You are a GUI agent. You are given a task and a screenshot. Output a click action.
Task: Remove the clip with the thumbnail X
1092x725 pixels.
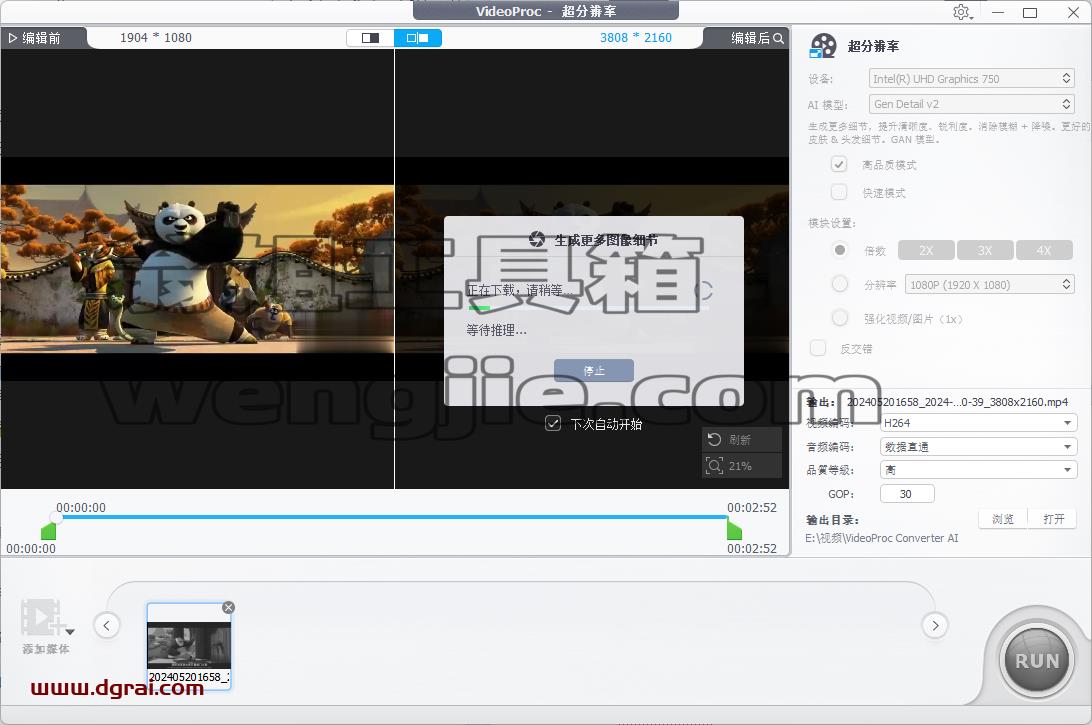click(x=228, y=608)
